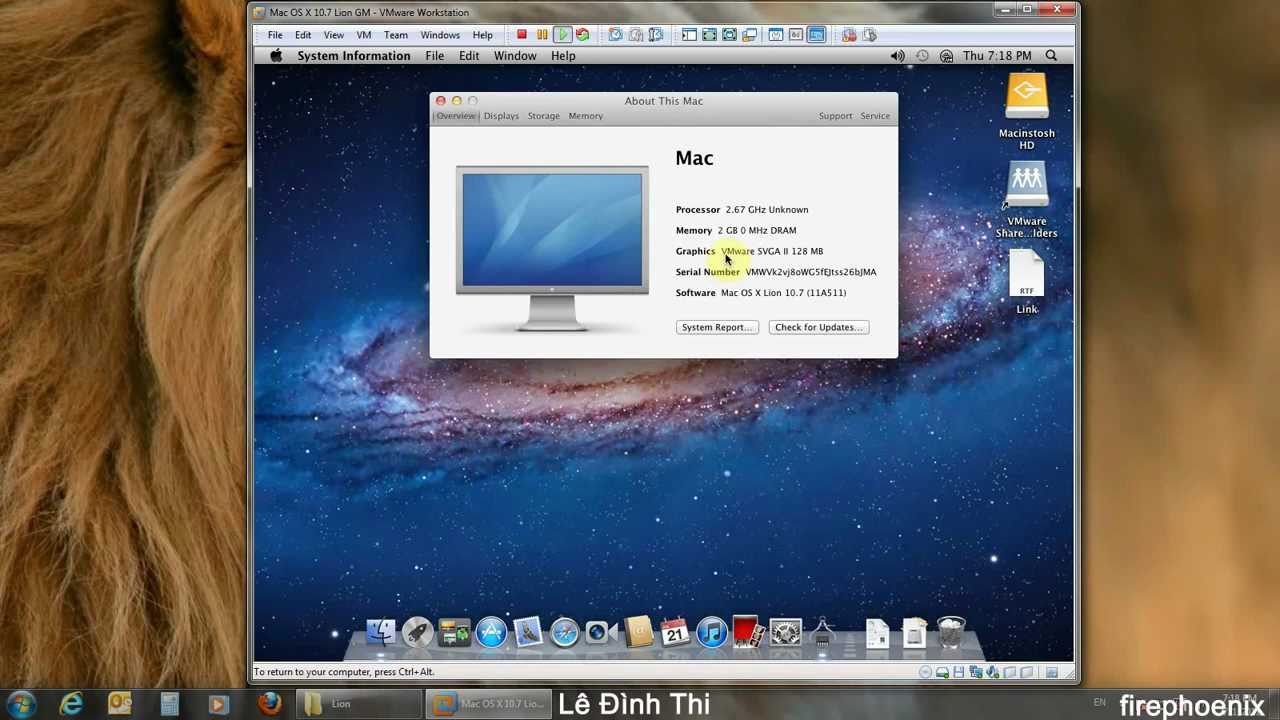The width and height of the screenshot is (1280, 720).
Task: Click the System Report button
Action: pos(717,327)
